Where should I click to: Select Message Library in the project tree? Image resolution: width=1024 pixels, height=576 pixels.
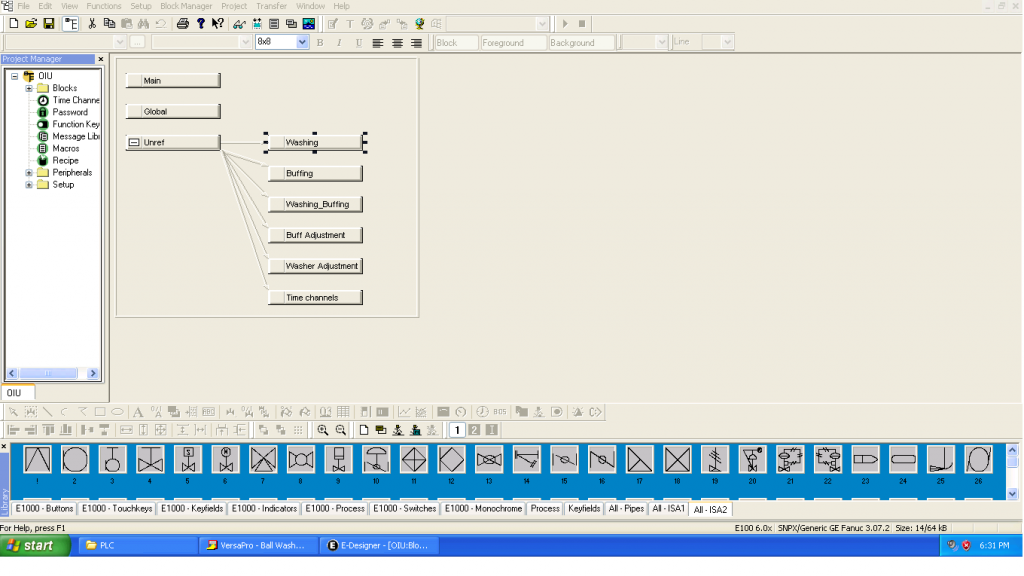click(x=76, y=136)
